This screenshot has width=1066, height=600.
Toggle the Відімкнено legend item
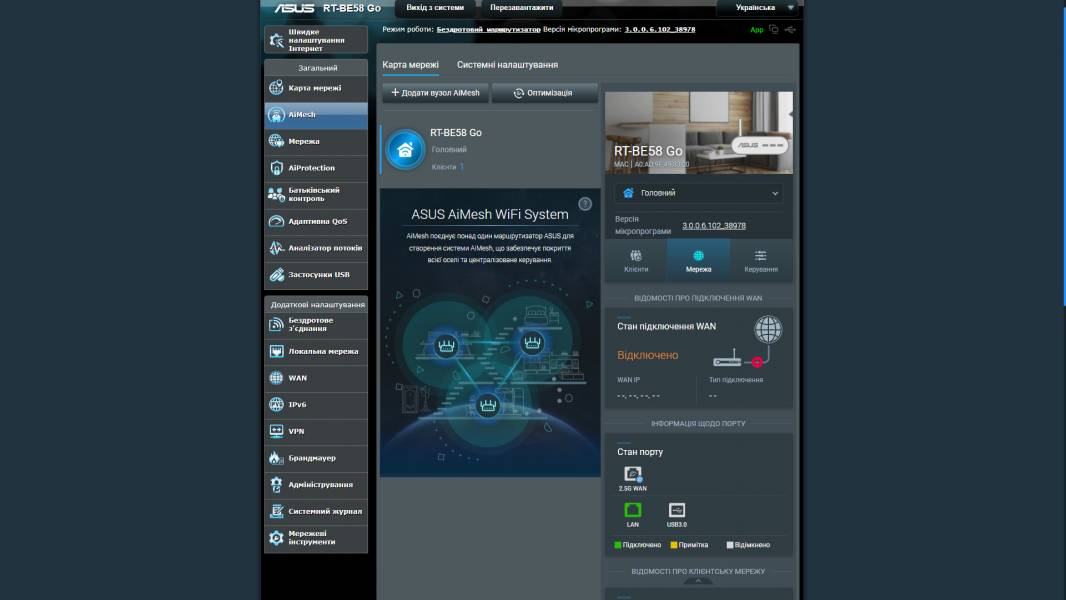747,544
